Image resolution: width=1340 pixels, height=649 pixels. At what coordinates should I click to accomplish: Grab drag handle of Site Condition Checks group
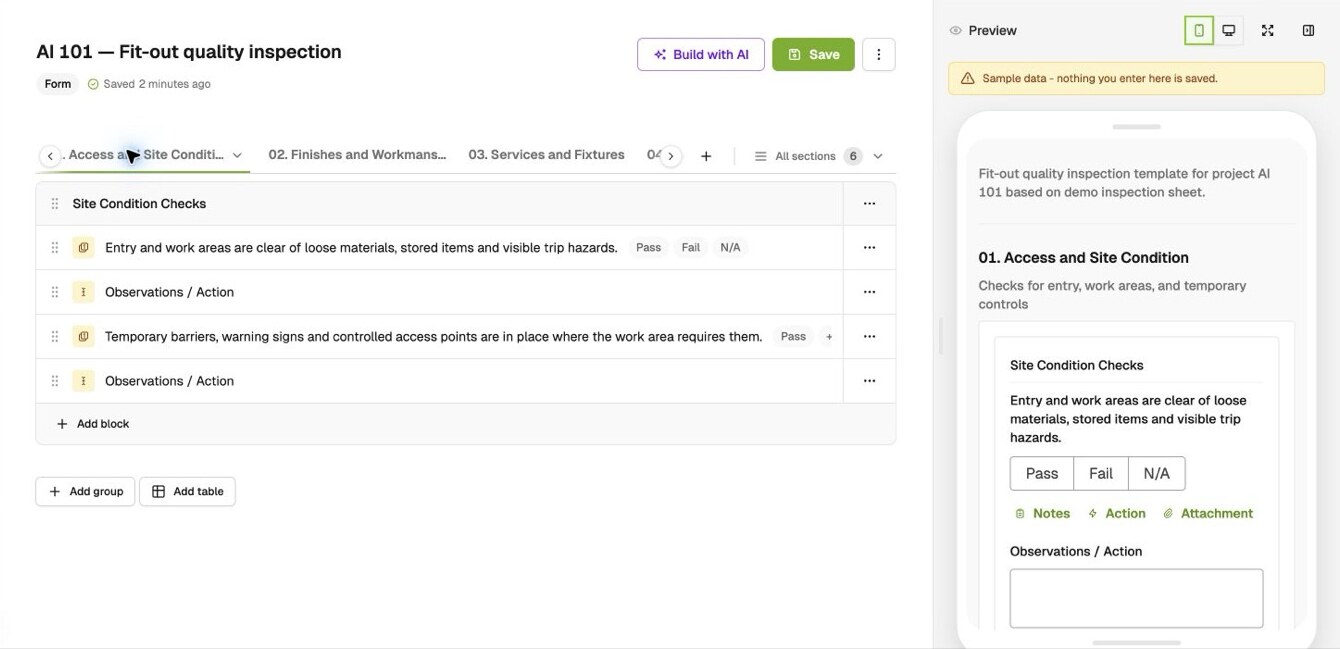click(55, 204)
